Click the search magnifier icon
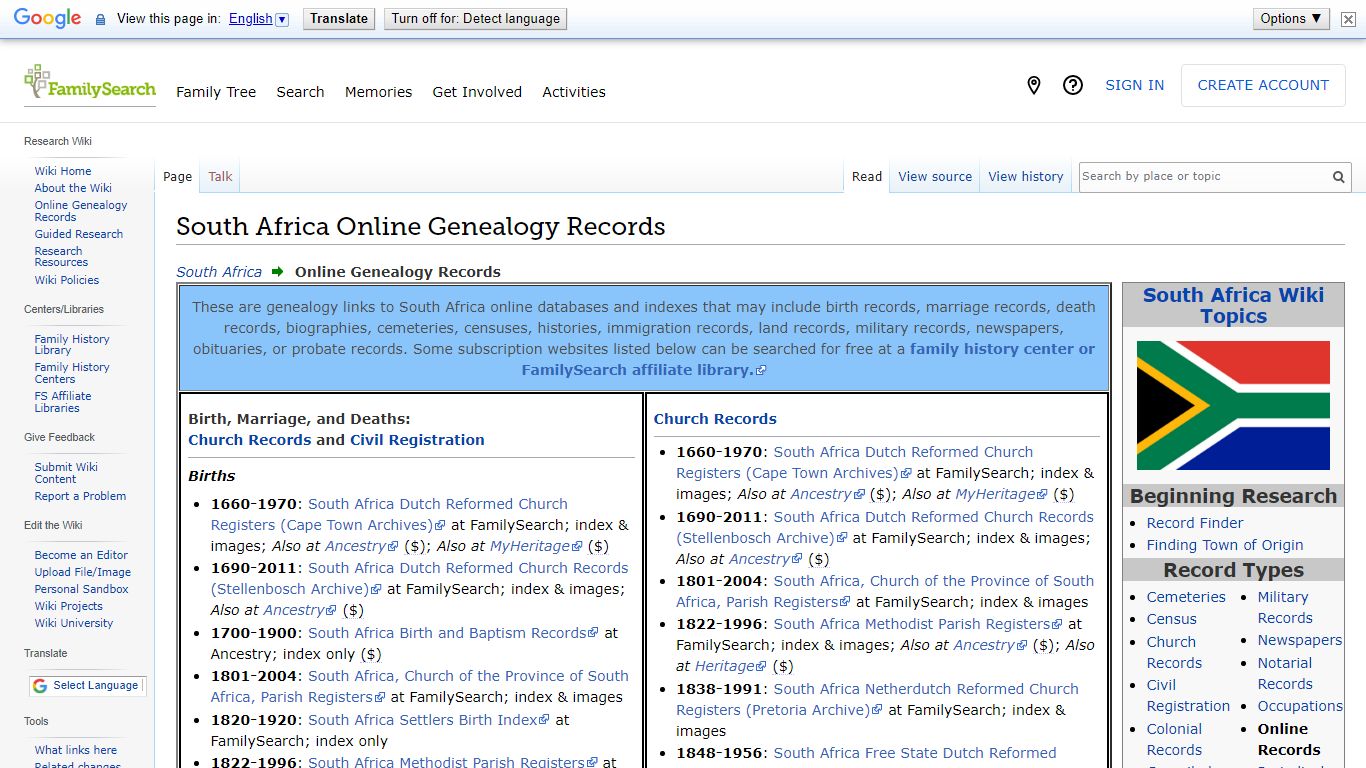 point(1338,177)
